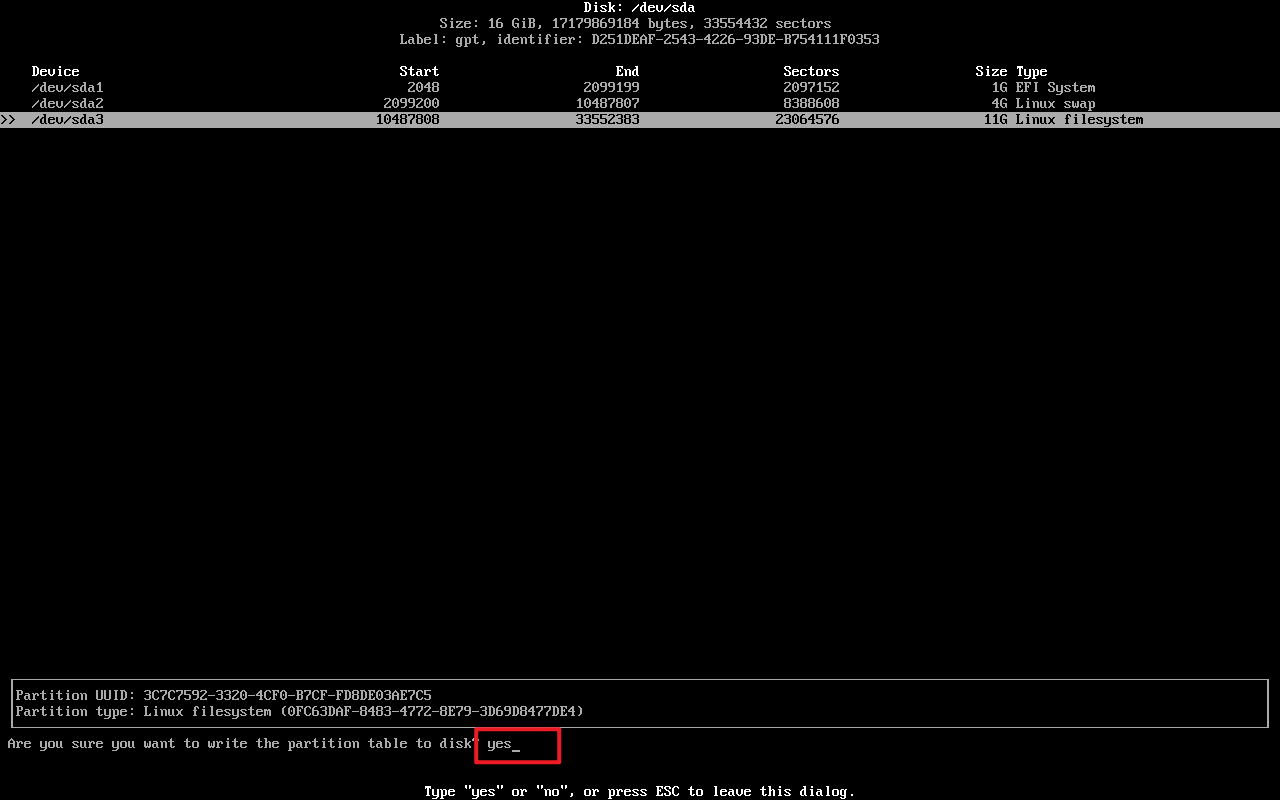Click the Size column header
The width and height of the screenshot is (1280, 800).
pos(991,72)
